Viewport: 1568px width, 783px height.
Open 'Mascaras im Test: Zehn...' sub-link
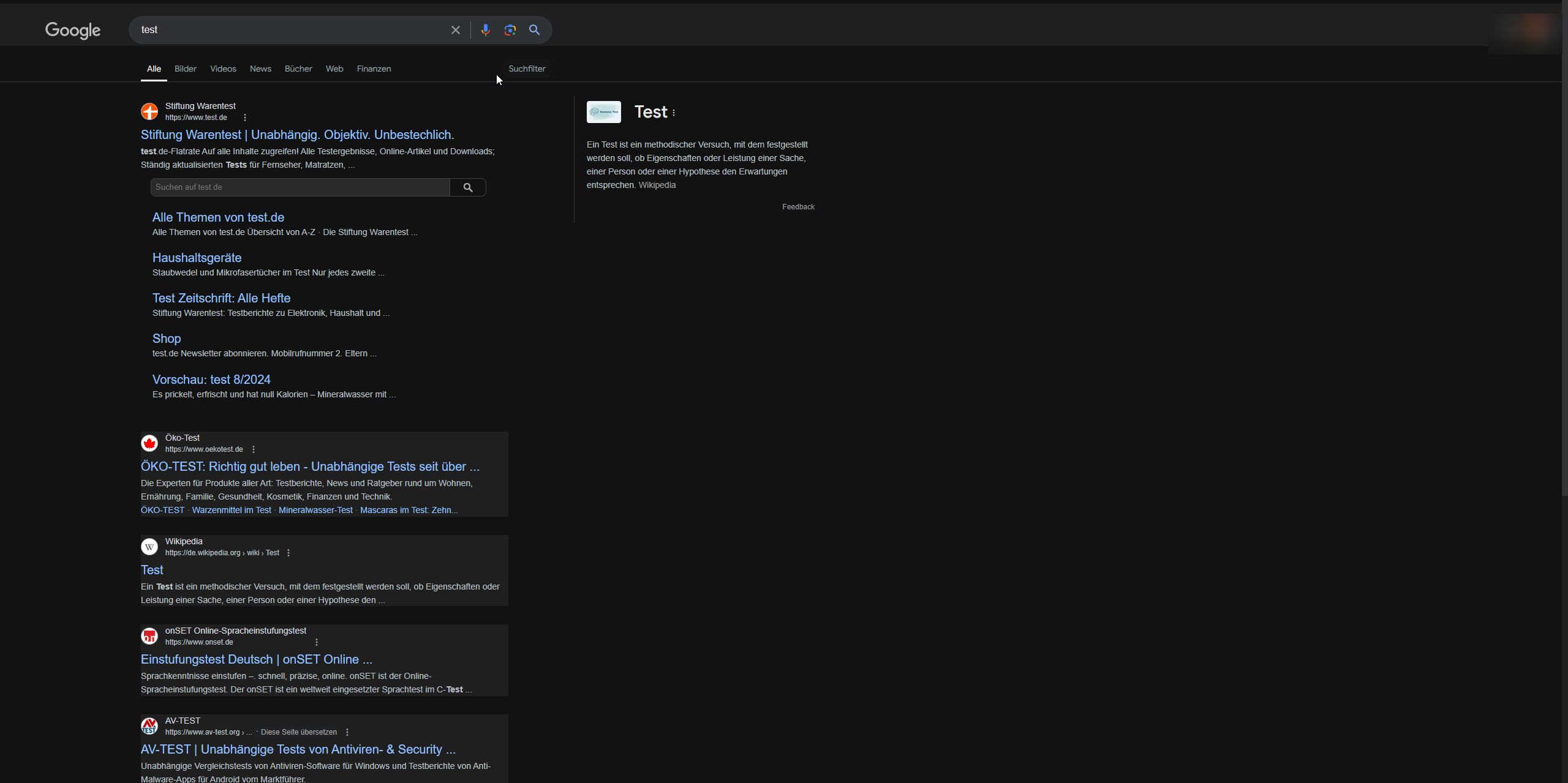(x=409, y=510)
